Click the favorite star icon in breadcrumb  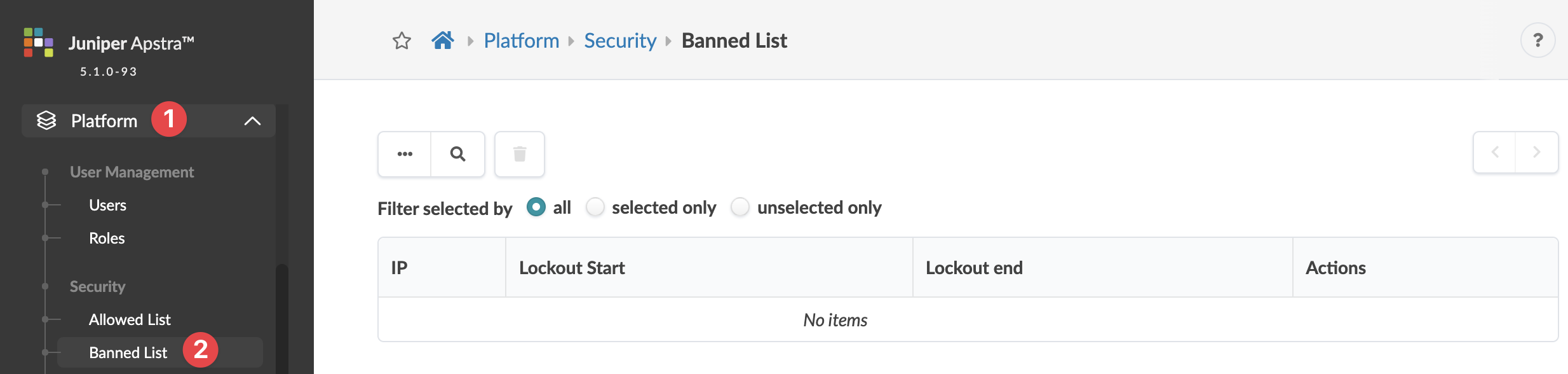[x=402, y=41]
